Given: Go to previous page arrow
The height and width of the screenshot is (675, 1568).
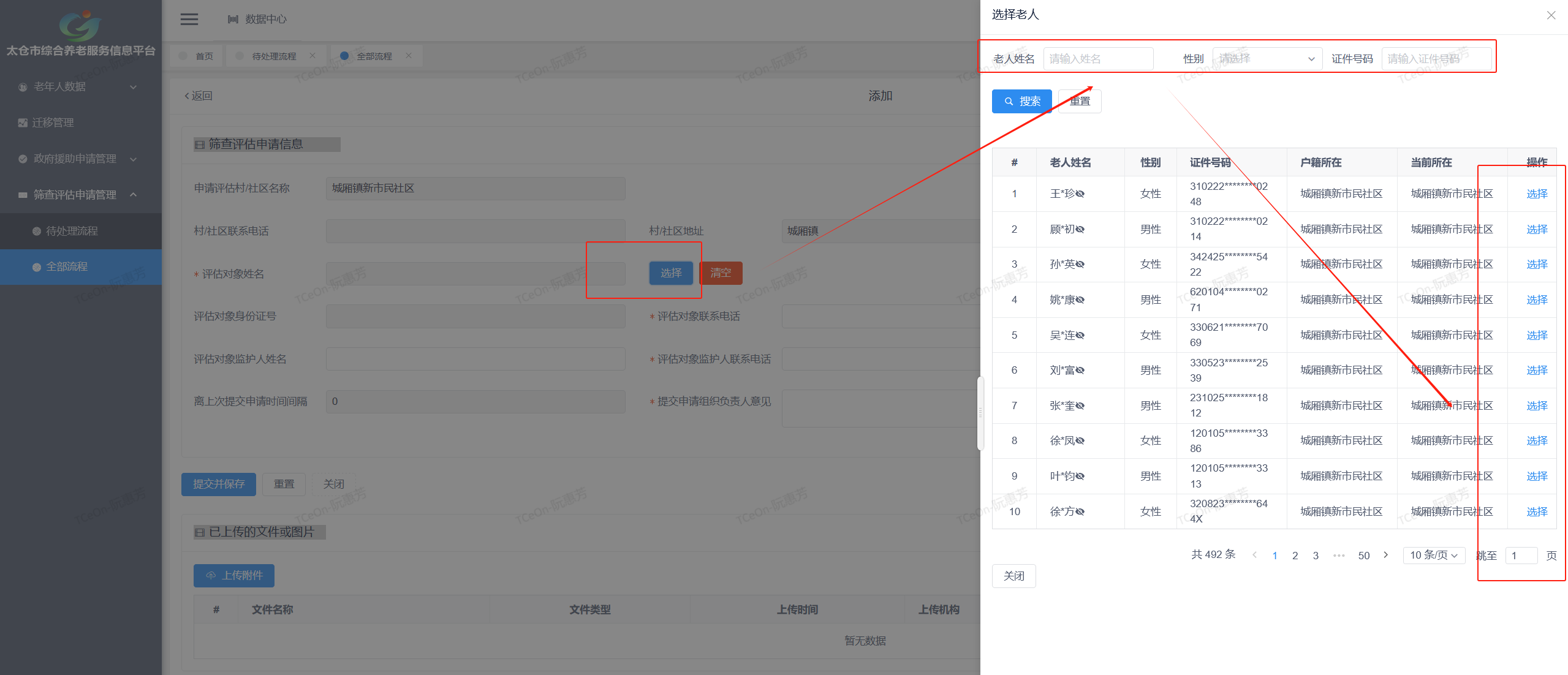Looking at the screenshot, I should (1254, 555).
